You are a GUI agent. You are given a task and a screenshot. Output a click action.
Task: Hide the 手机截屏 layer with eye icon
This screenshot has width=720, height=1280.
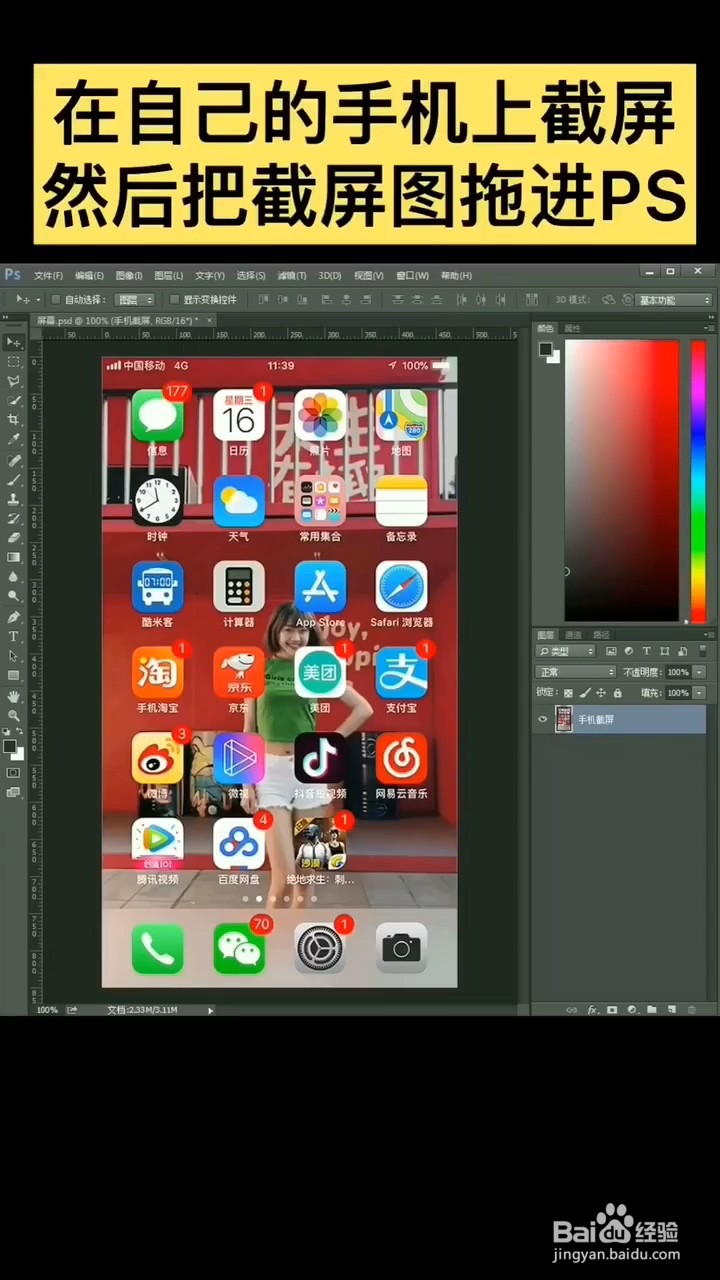click(543, 719)
